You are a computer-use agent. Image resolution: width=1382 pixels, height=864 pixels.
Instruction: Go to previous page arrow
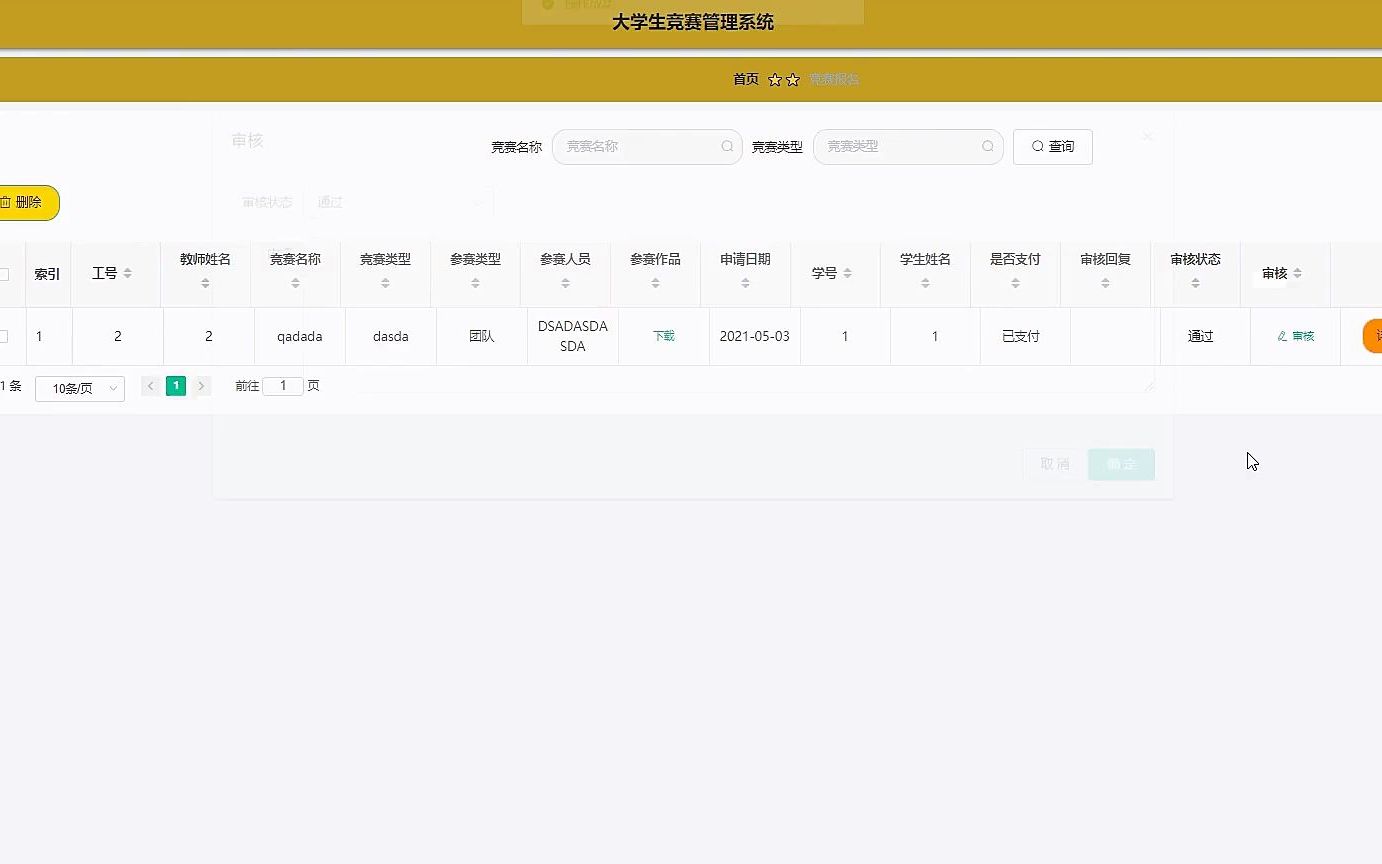pyautogui.click(x=151, y=386)
